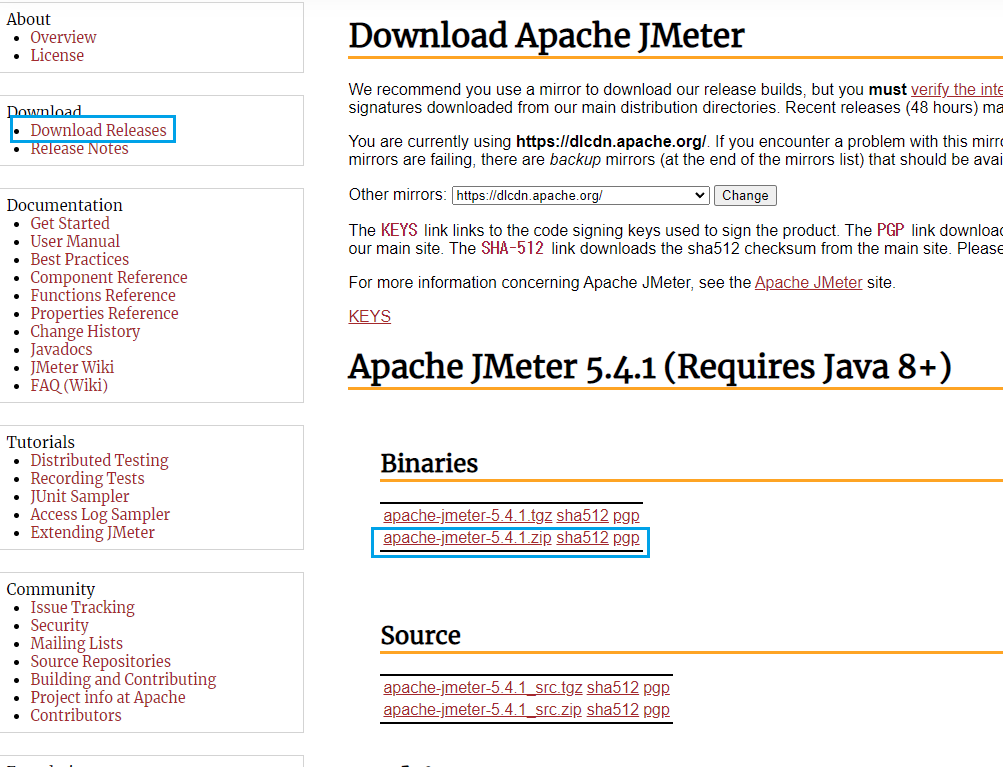Viewport: 1003px width, 767px height.
Task: Download apache-jmeter-5.4.1.tgz binary
Action: tap(467, 516)
